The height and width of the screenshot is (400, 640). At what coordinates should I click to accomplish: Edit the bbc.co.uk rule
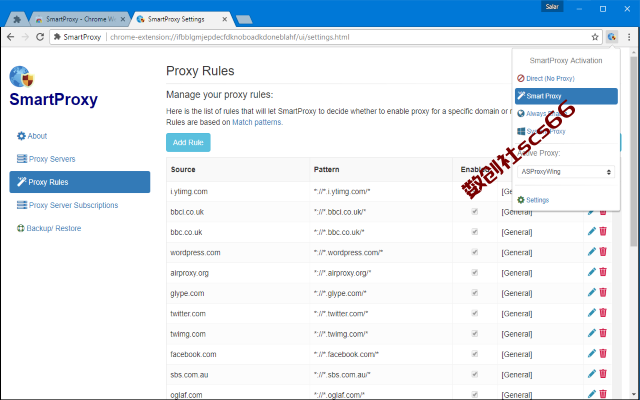click(591, 231)
